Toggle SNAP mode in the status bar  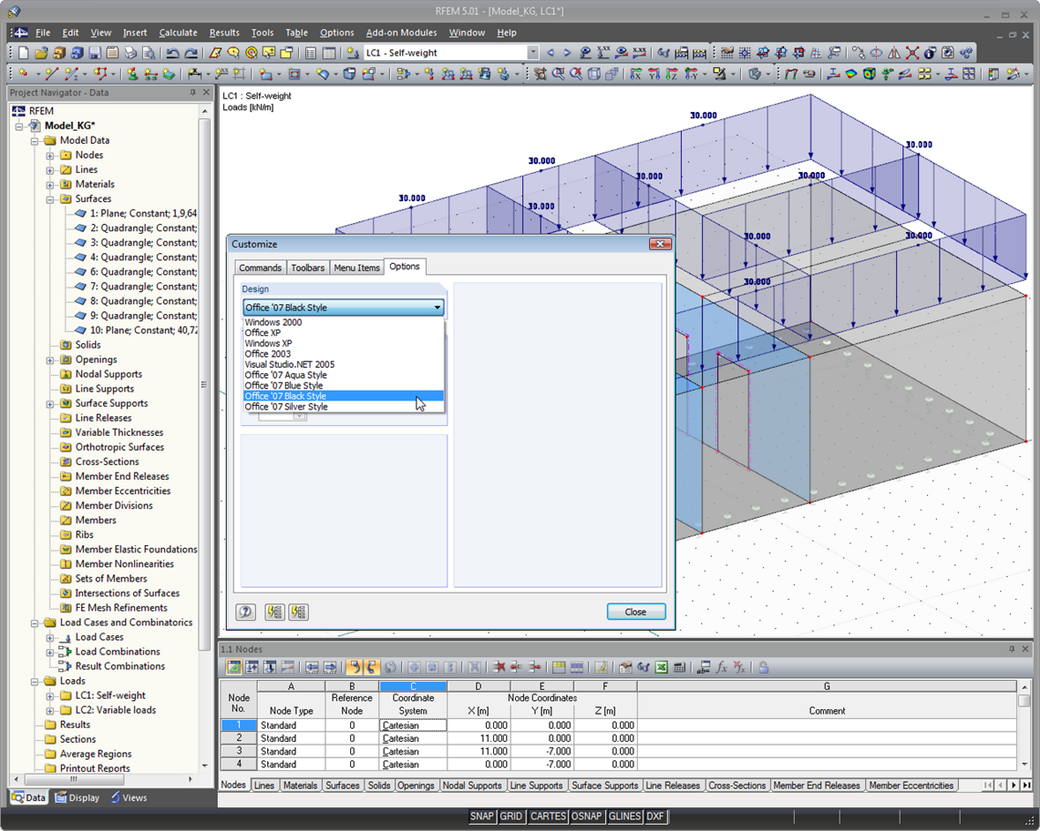point(482,816)
